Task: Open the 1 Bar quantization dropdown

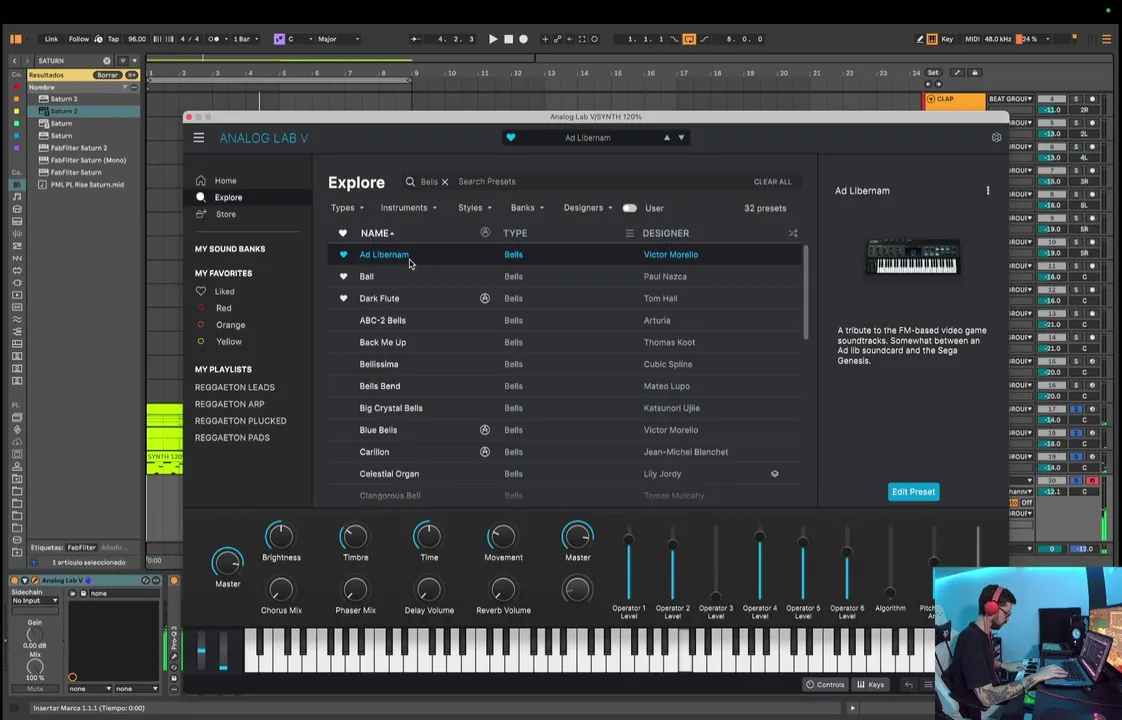Action: [x=246, y=39]
